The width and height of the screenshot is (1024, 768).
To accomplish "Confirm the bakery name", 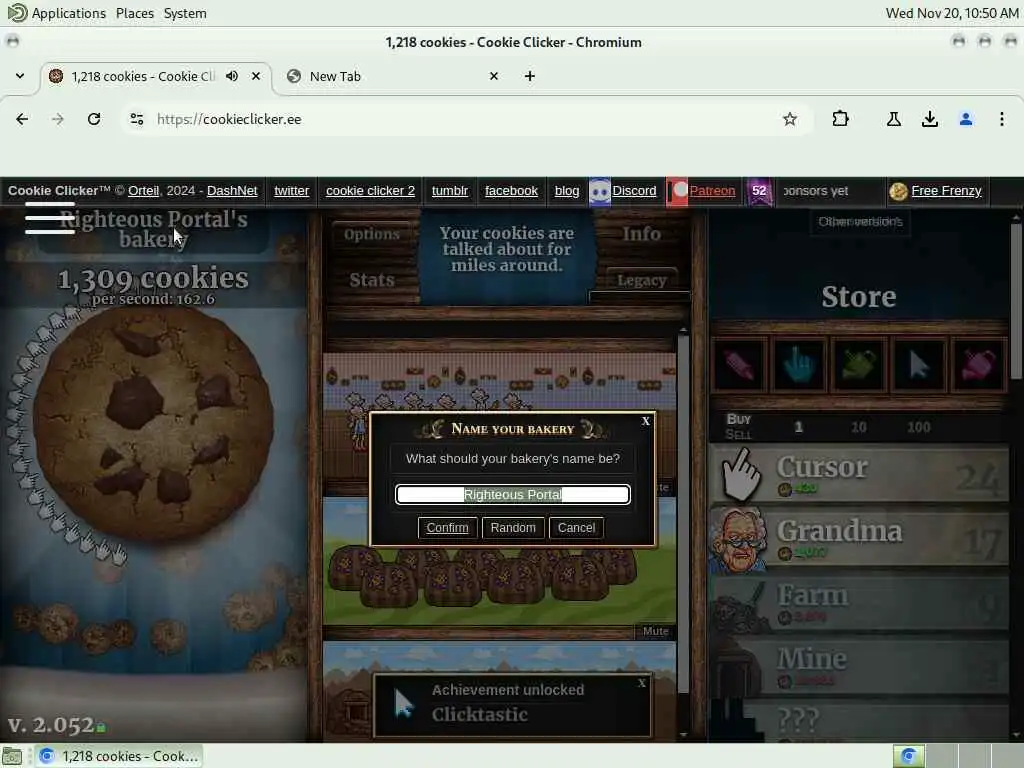I will click(x=447, y=528).
